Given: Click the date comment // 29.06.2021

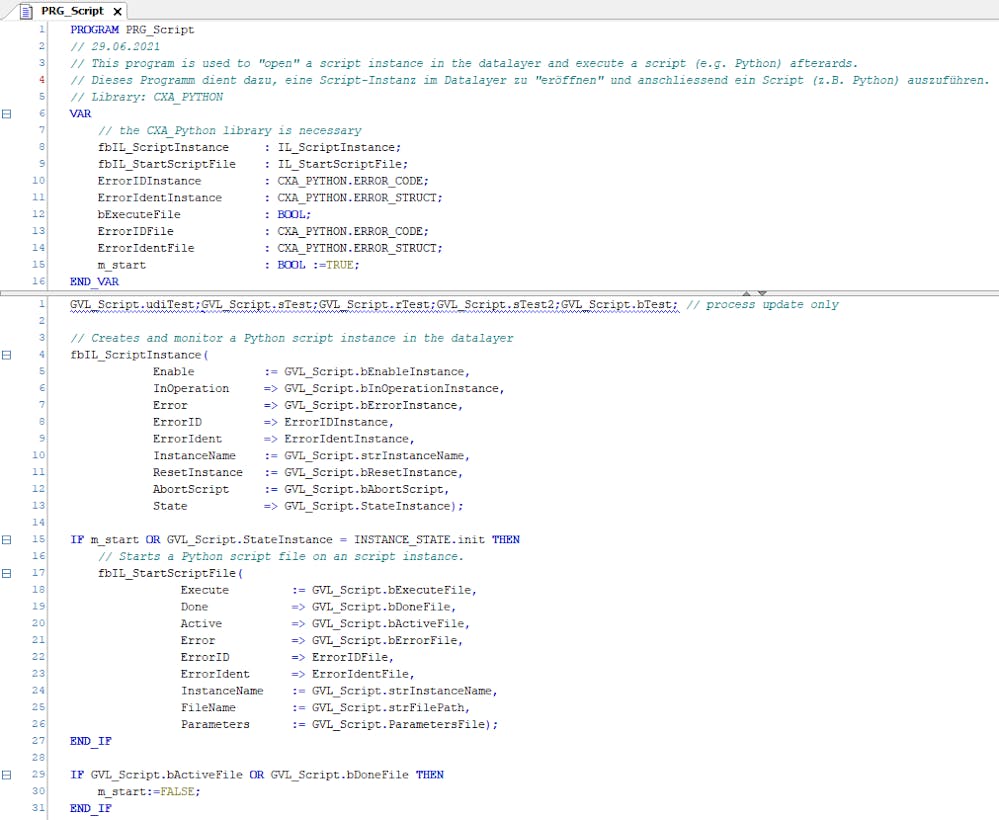Looking at the screenshot, I should 115,47.
